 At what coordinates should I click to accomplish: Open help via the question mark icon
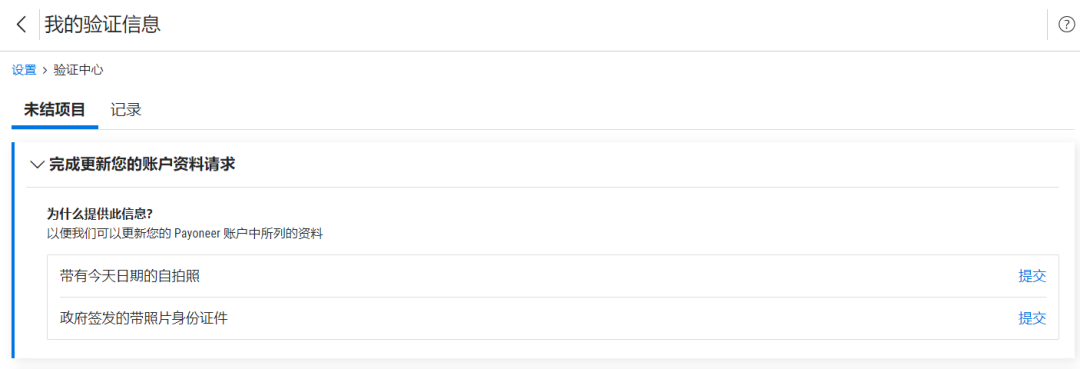point(1065,25)
